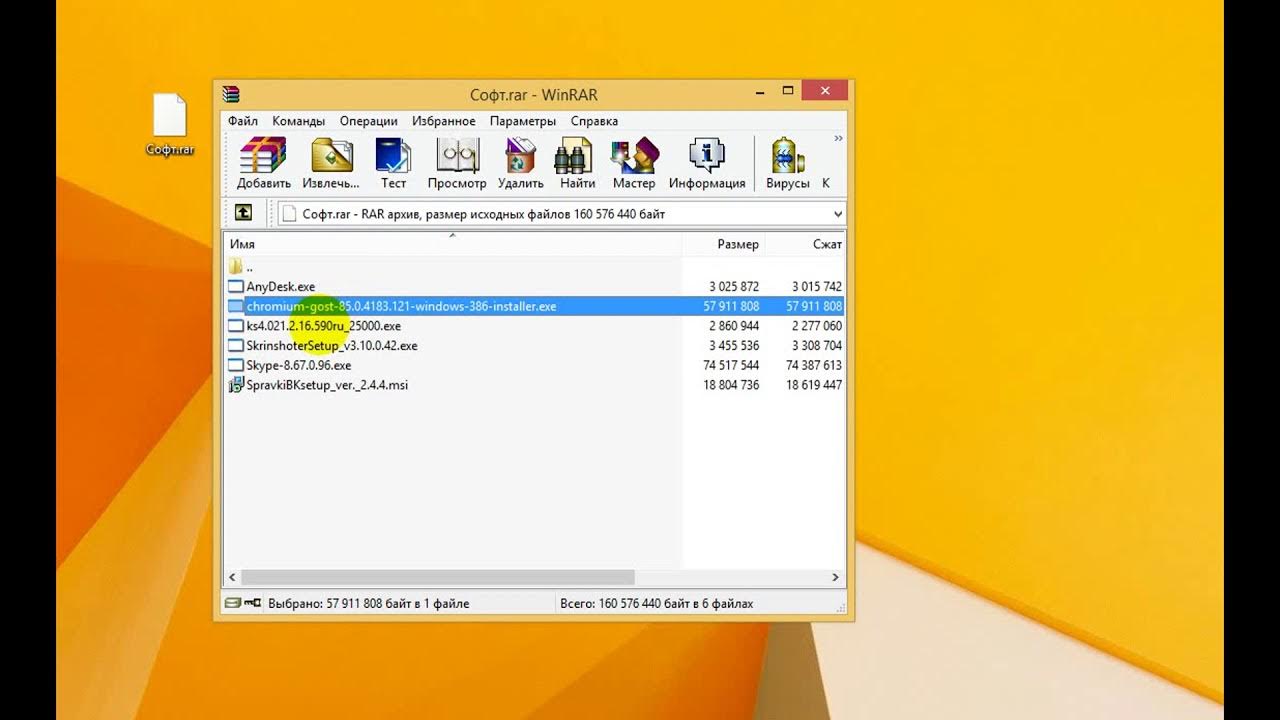1280x720 pixels.
Task: Open the Найти (Find) binoculars tool
Action: 577,164
